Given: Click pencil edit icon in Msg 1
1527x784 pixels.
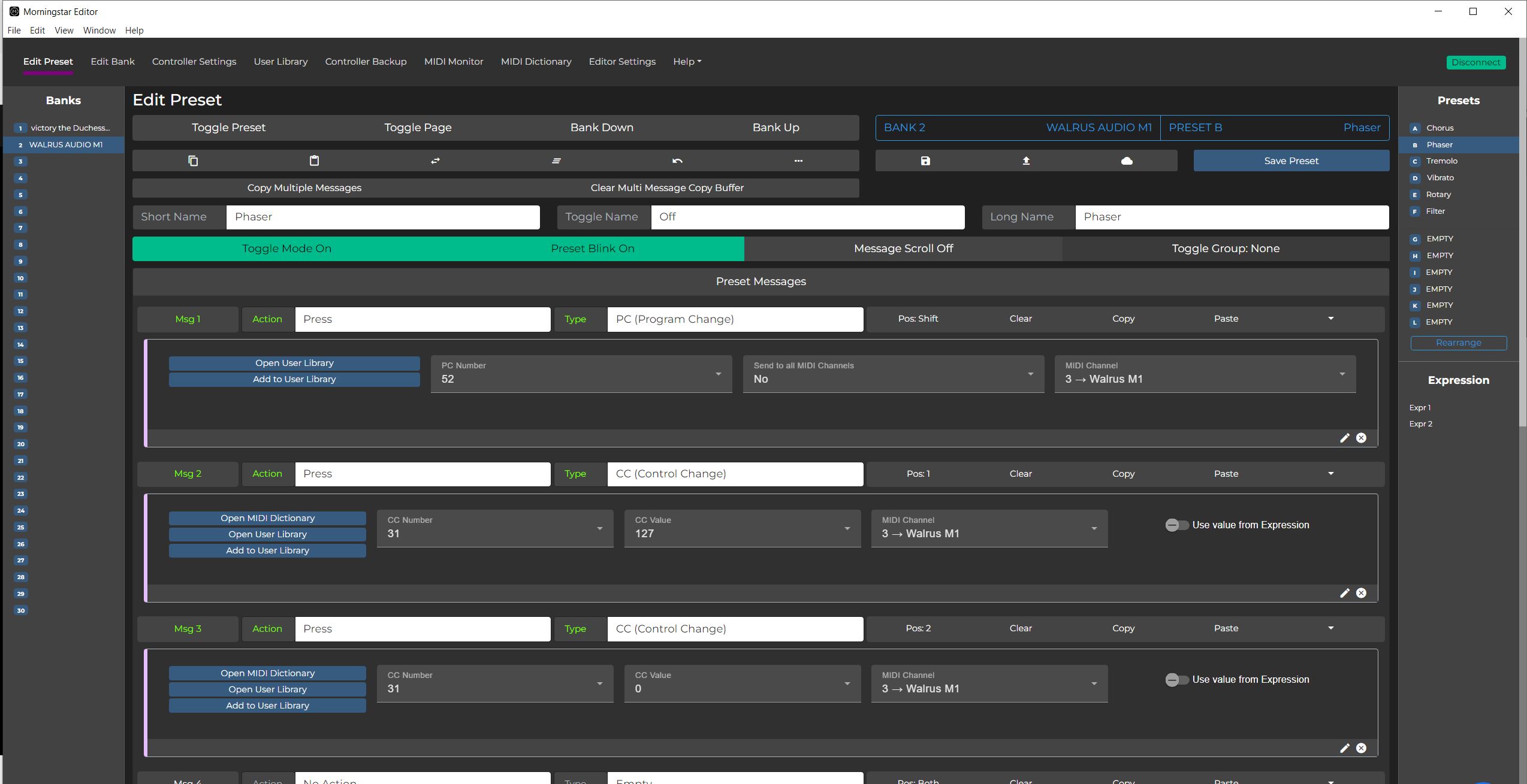Looking at the screenshot, I should (x=1344, y=438).
